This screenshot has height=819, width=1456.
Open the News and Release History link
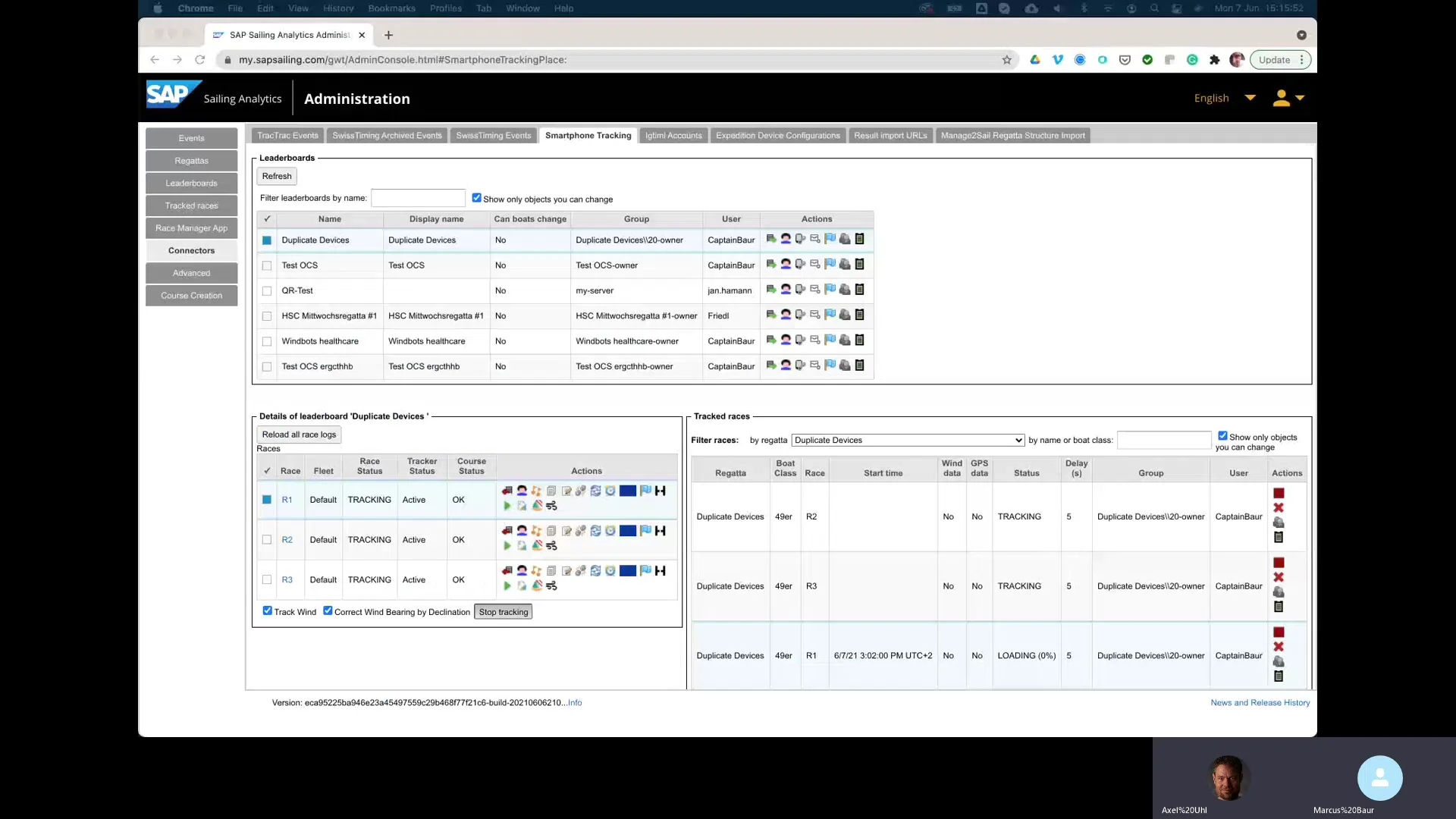point(1260,703)
